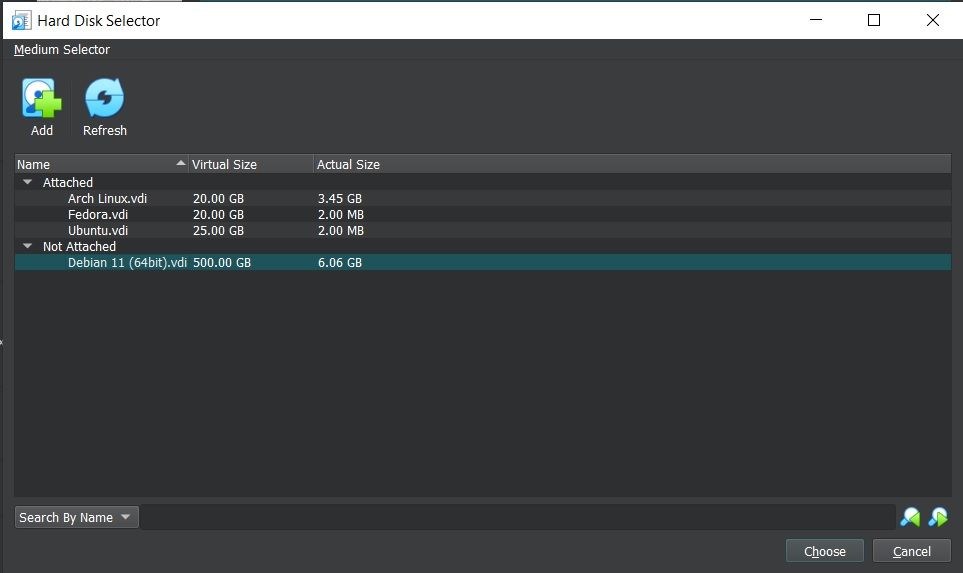Screen dimensions: 963x573
Task: Click the Refresh media list icon
Action: 104,100
